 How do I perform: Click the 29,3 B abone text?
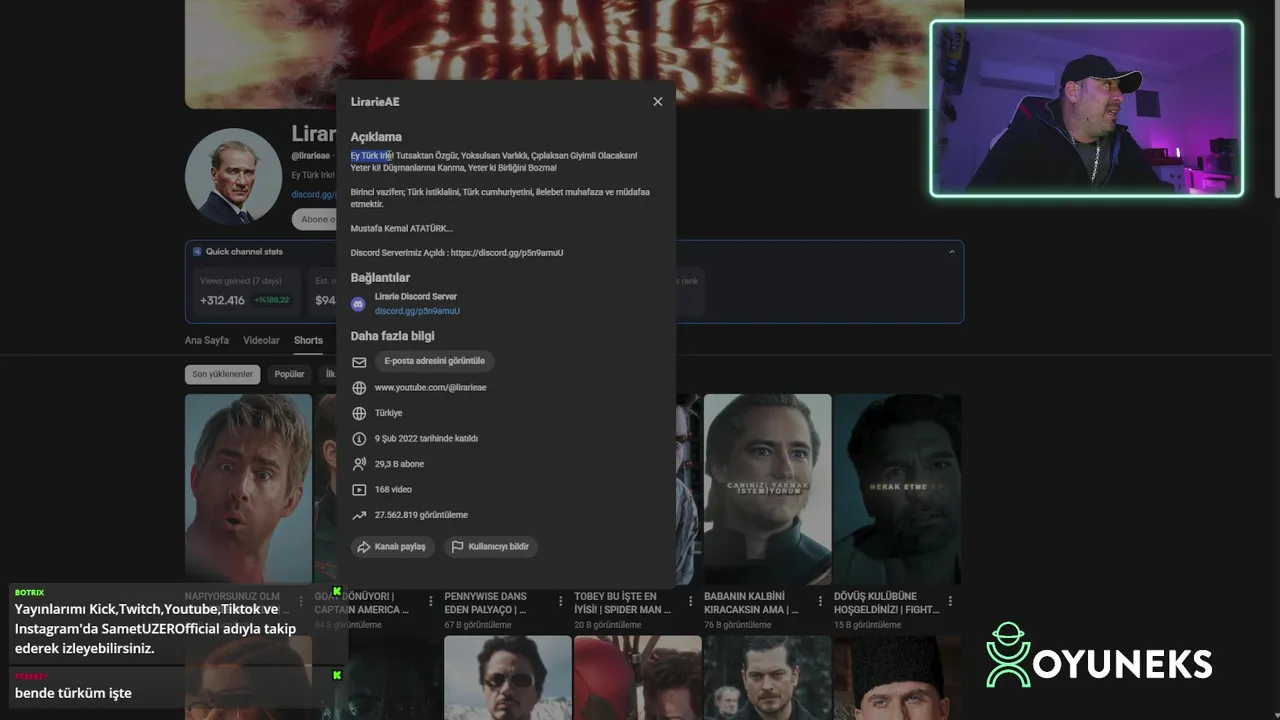[399, 464]
